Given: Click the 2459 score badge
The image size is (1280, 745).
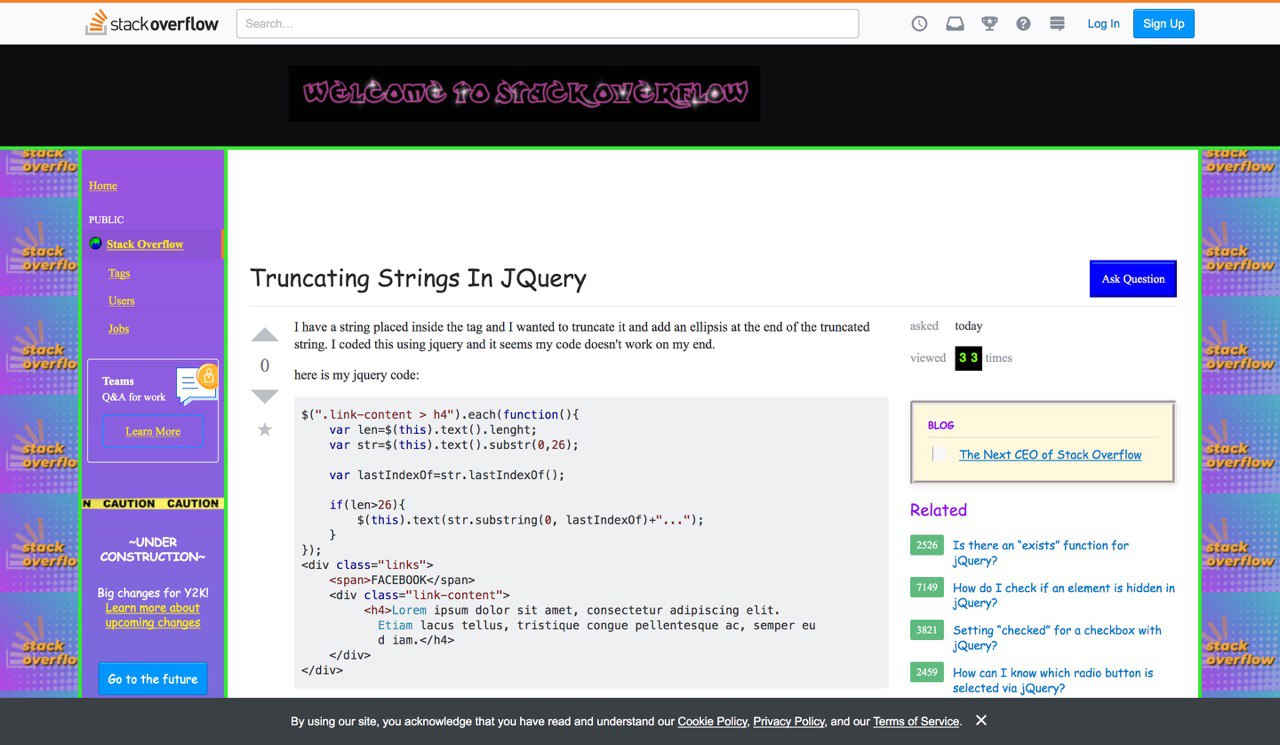Looking at the screenshot, I should point(927,672).
